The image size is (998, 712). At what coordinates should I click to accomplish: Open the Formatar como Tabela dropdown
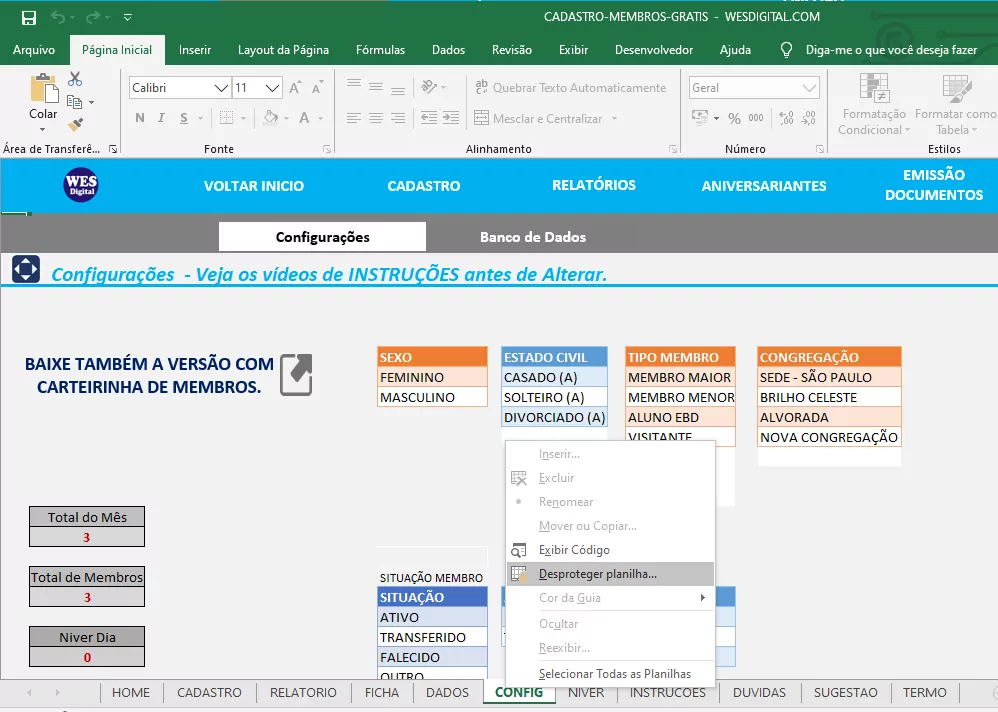pyautogui.click(x=955, y=104)
